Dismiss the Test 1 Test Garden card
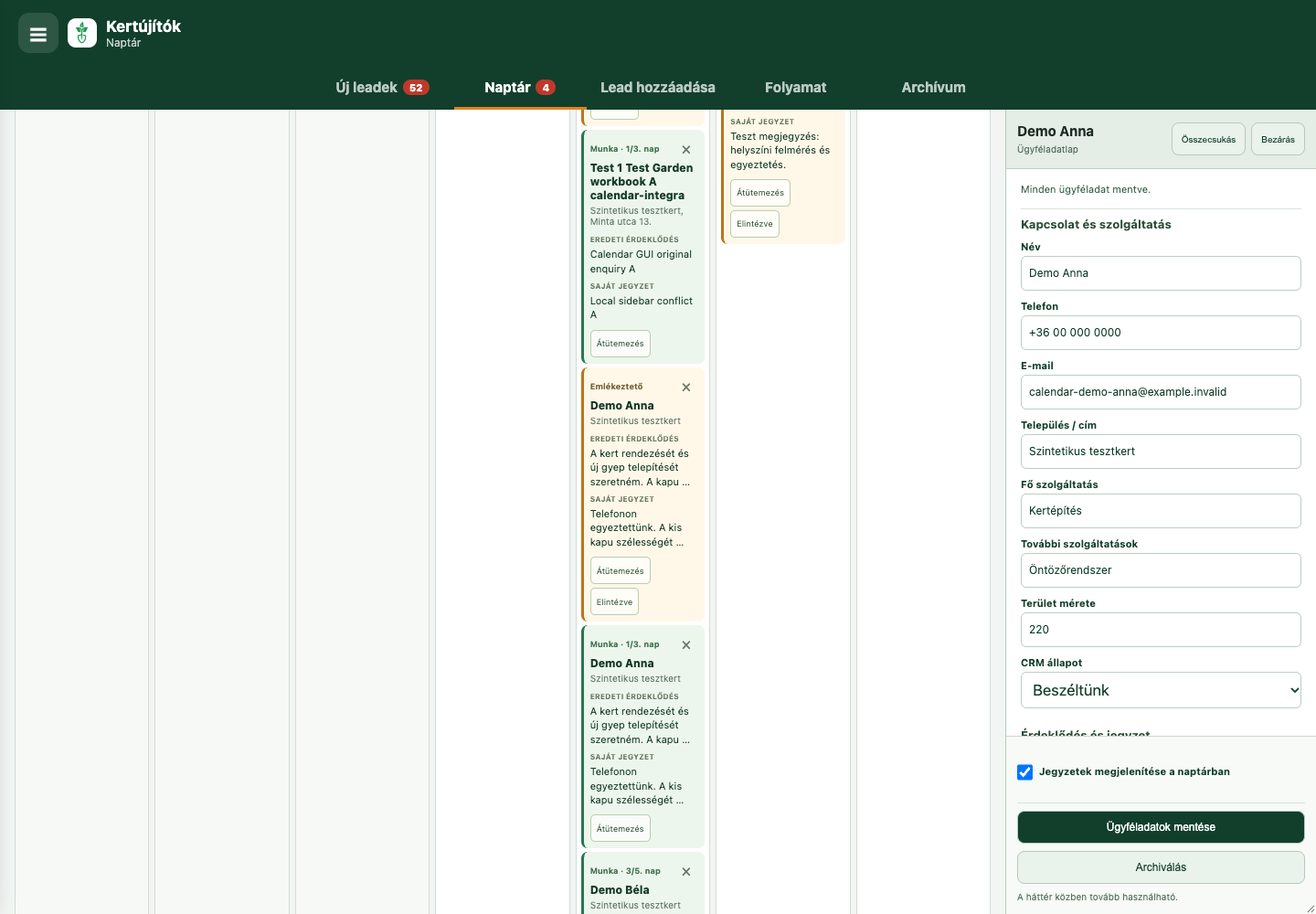This screenshot has height=914, width=1316. point(686,149)
